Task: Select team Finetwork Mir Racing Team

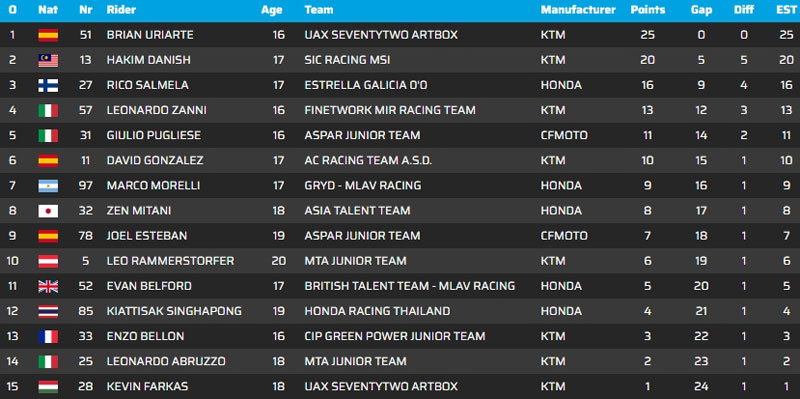Action: (x=390, y=110)
